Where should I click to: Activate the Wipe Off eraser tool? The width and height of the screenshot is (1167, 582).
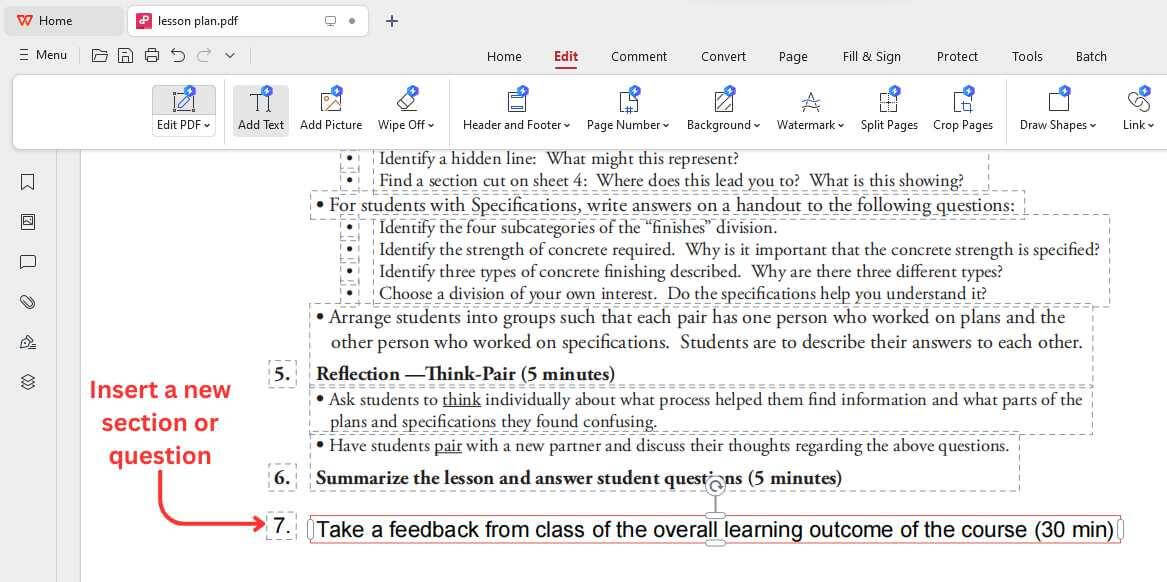pyautogui.click(x=406, y=109)
